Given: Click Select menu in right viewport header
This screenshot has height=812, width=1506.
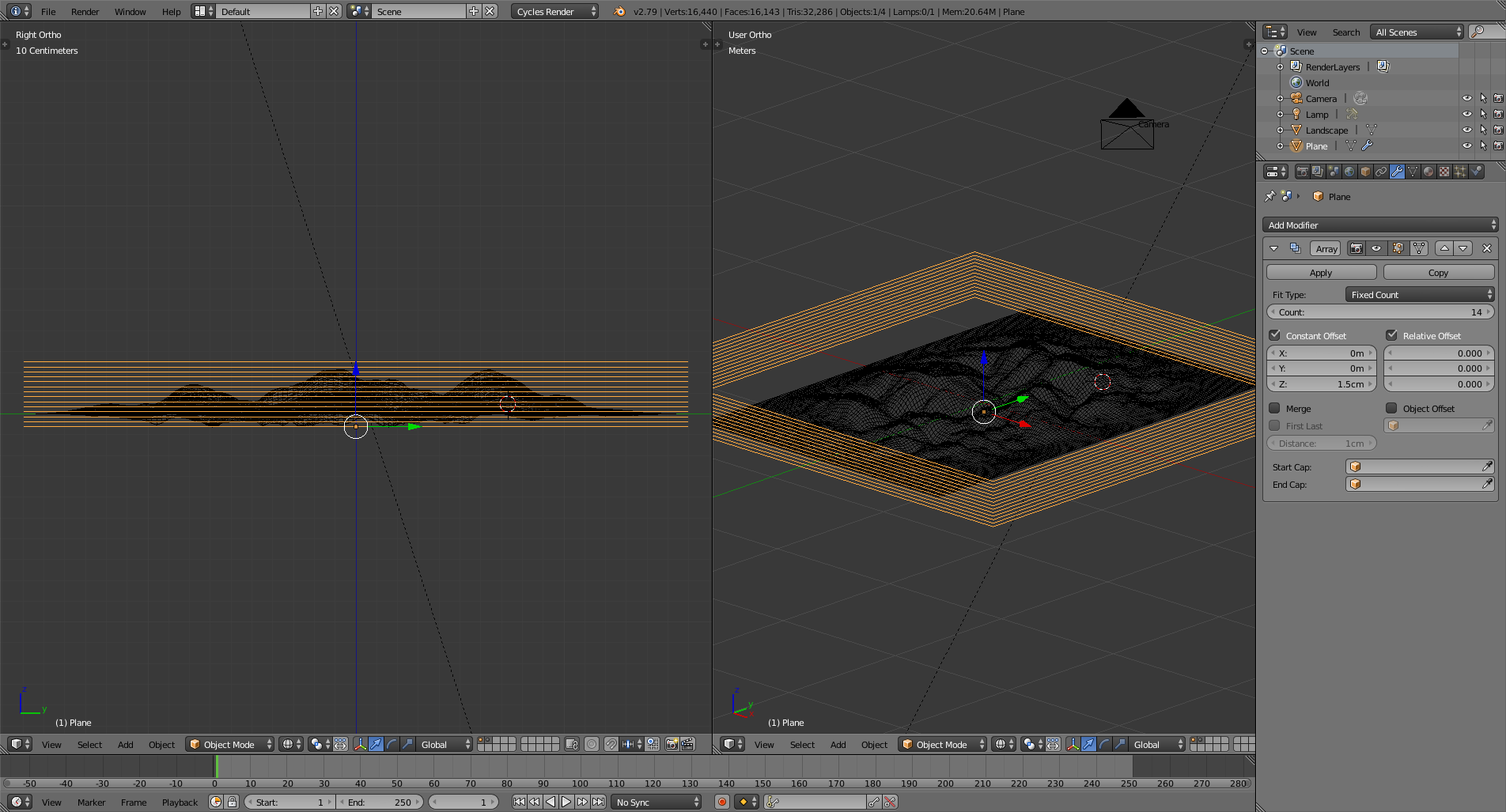Looking at the screenshot, I should tap(802, 744).
